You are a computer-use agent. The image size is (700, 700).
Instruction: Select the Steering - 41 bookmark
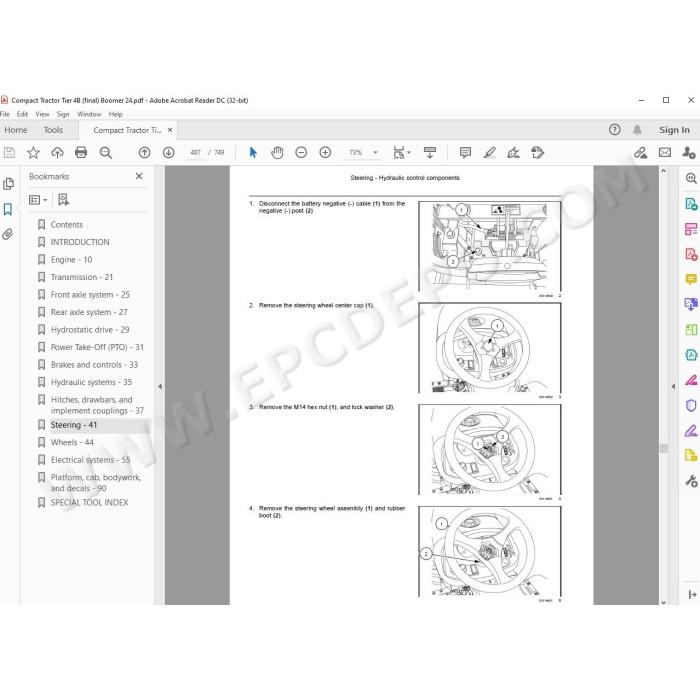coord(74,425)
